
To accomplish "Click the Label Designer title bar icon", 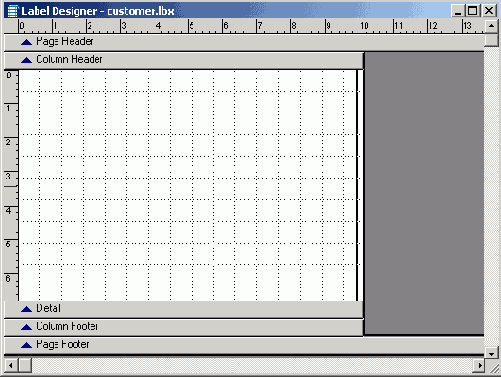I will (x=12, y=11).
